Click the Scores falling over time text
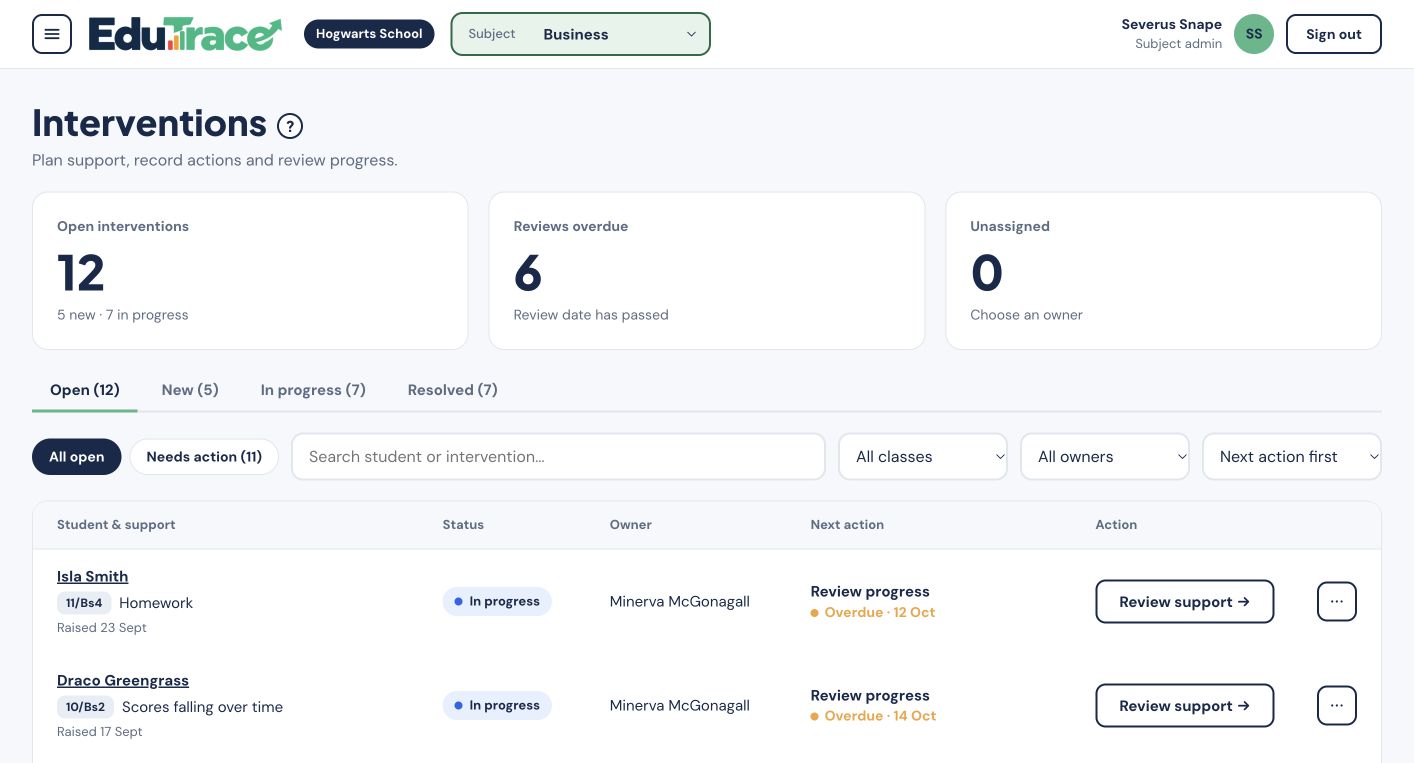1414x763 pixels. tap(202, 707)
